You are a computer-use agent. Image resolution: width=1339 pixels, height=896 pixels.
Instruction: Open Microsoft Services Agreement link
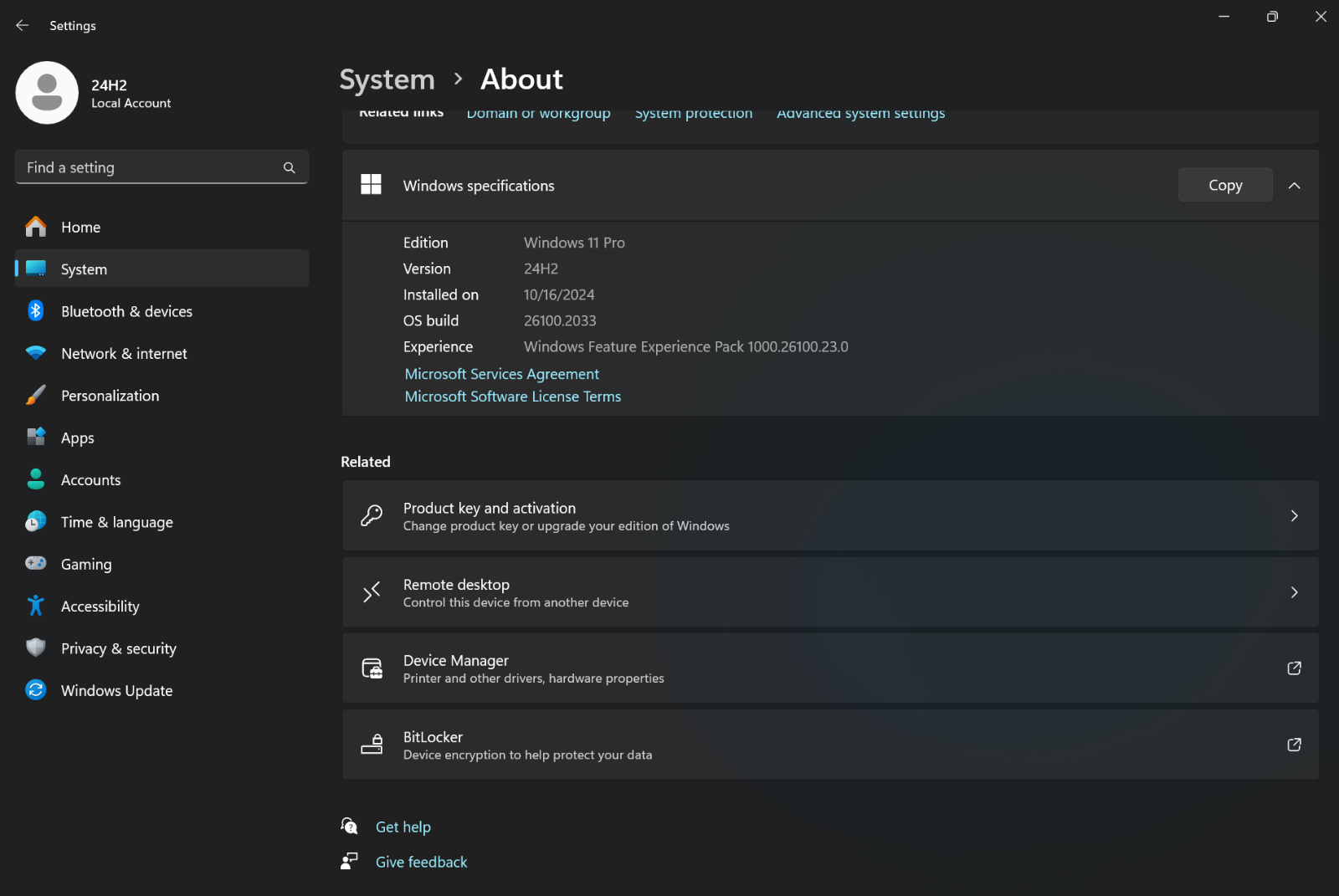502,374
